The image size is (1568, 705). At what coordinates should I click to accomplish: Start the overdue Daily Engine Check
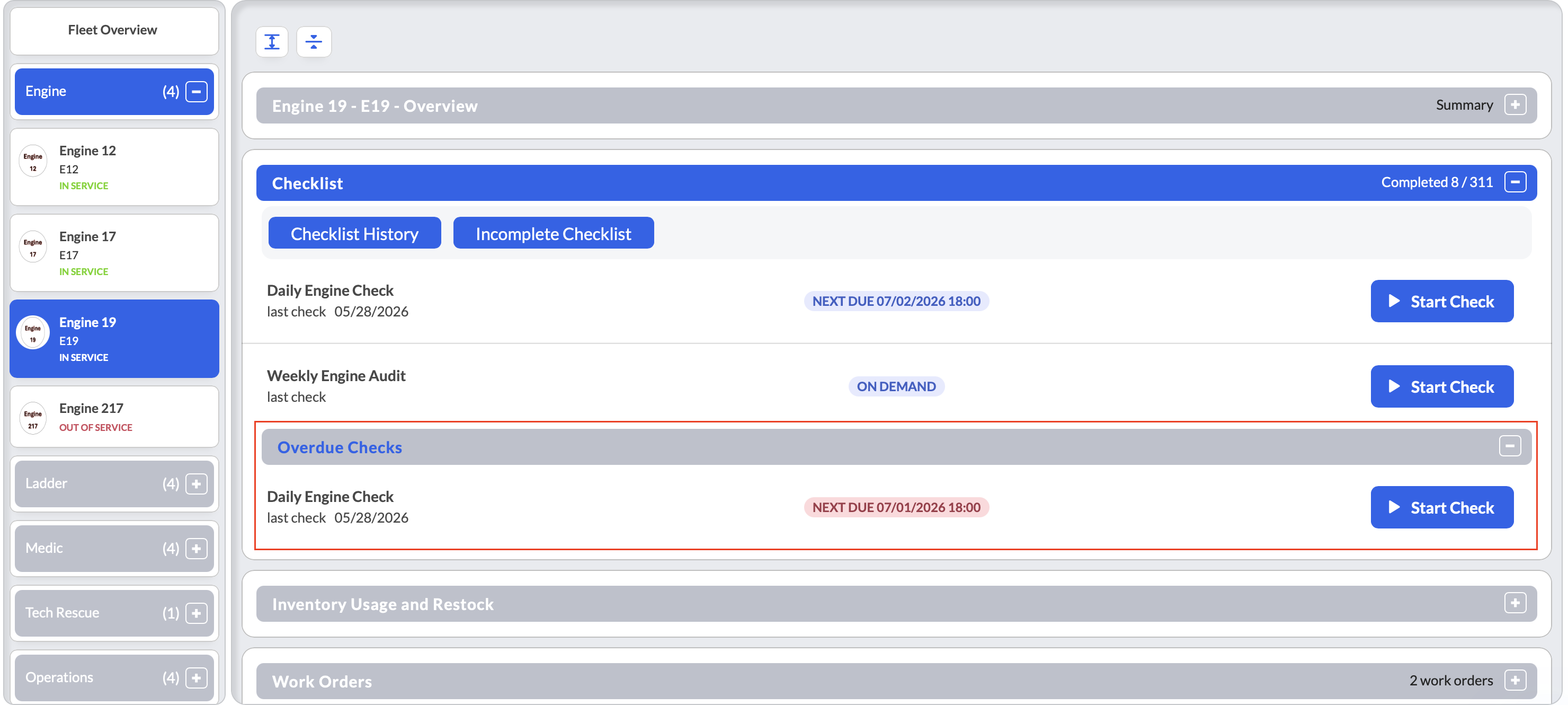point(1442,507)
